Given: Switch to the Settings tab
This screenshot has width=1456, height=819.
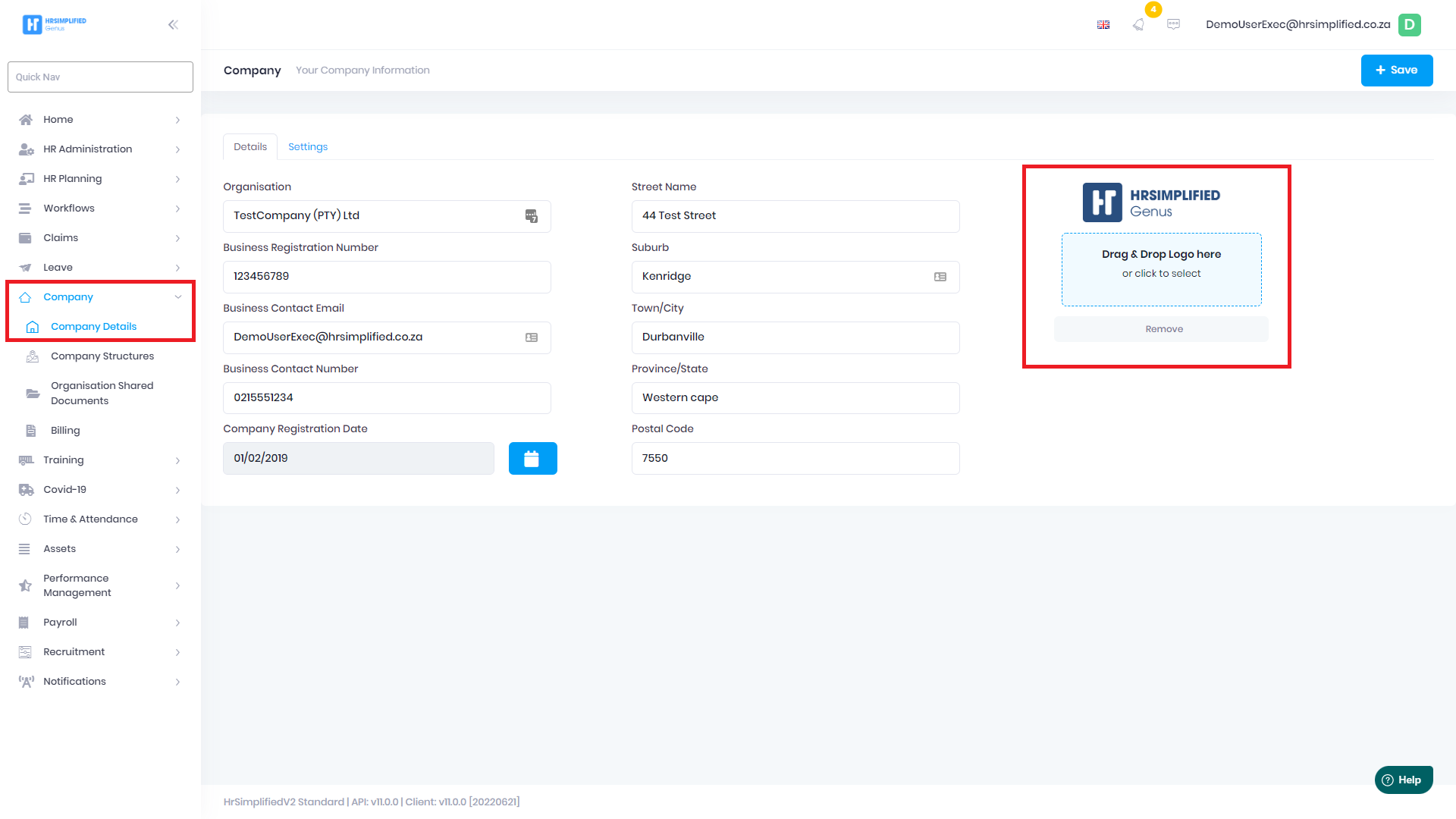Looking at the screenshot, I should (308, 146).
